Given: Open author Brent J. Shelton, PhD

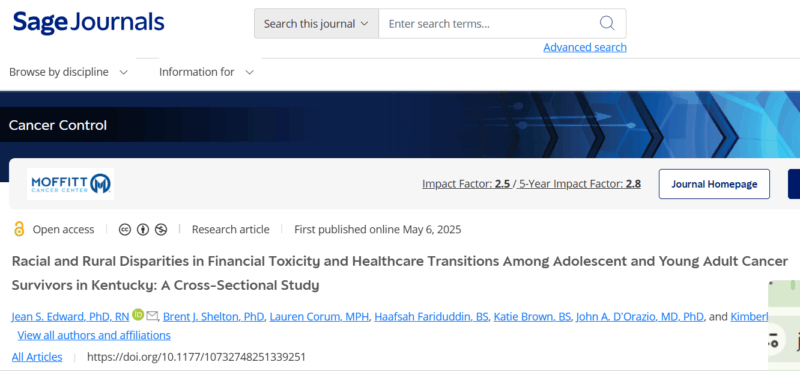Looking at the screenshot, I should coord(213,317).
